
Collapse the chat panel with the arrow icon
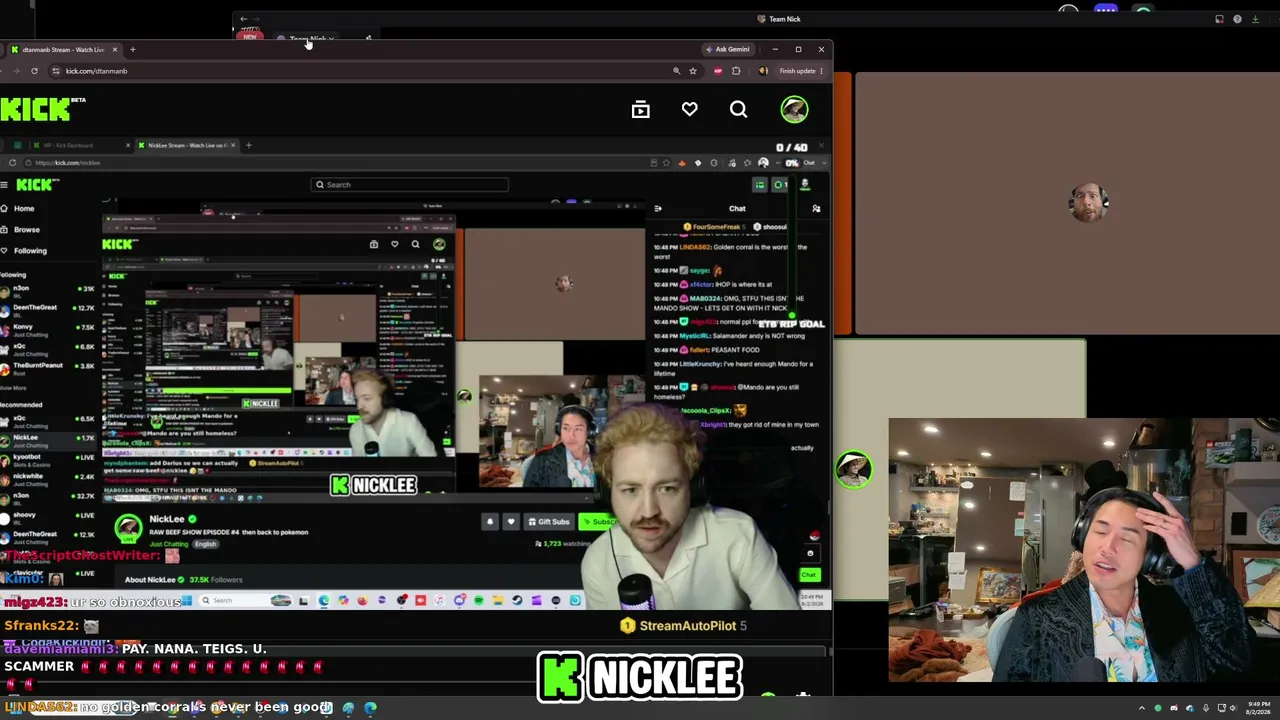click(657, 209)
